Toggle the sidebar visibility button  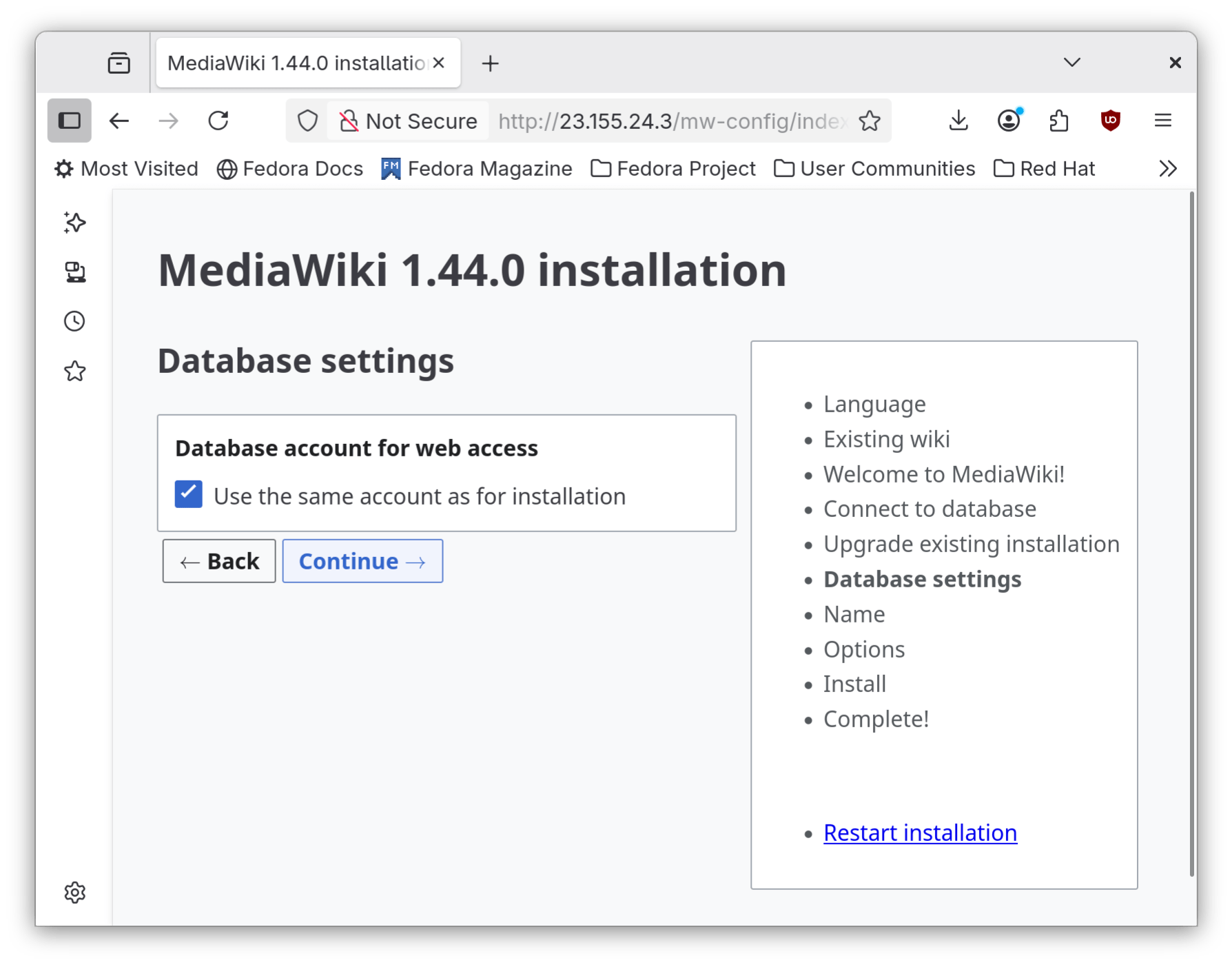[69, 120]
